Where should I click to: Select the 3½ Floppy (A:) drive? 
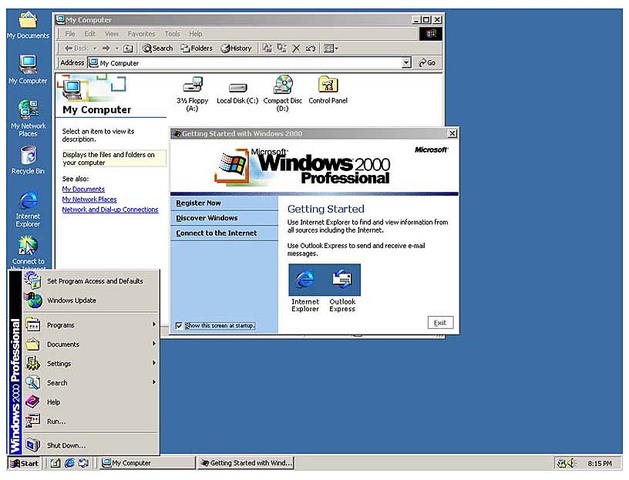tap(193, 94)
